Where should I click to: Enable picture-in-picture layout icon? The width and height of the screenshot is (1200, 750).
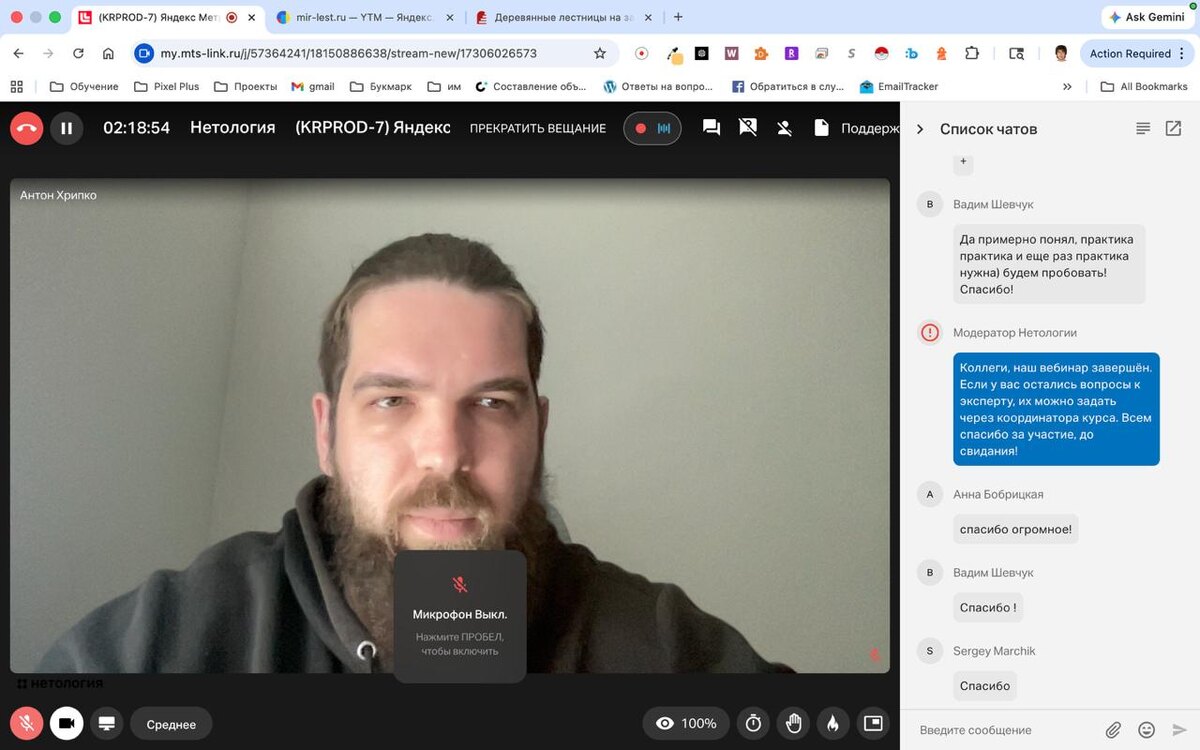pos(873,723)
